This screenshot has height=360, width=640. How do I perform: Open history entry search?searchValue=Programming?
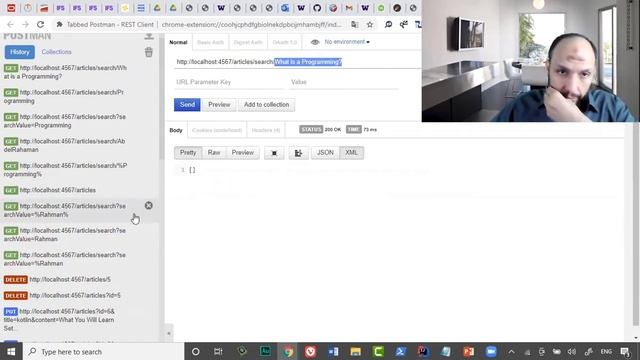(65, 121)
